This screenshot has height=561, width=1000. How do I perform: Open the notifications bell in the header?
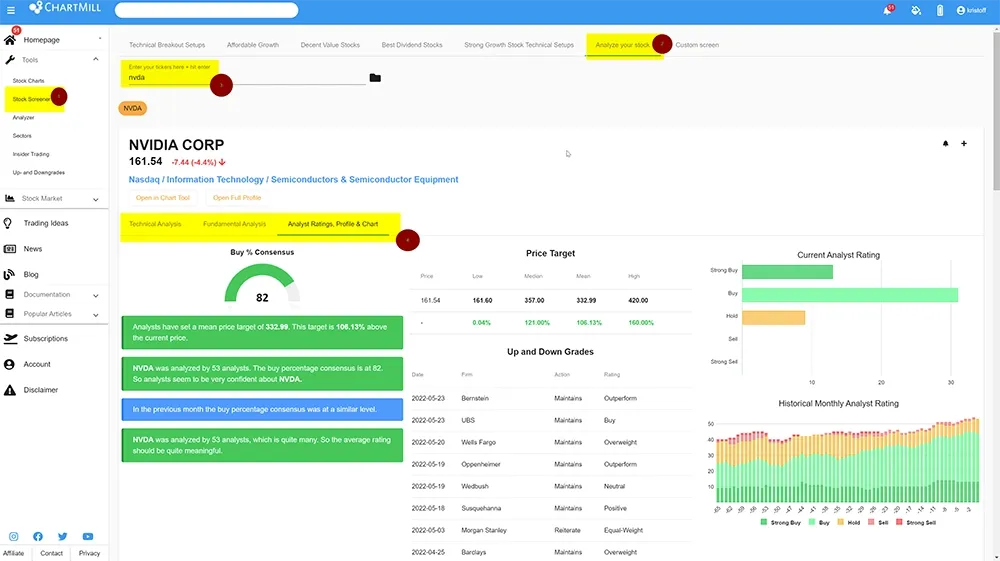coord(887,10)
